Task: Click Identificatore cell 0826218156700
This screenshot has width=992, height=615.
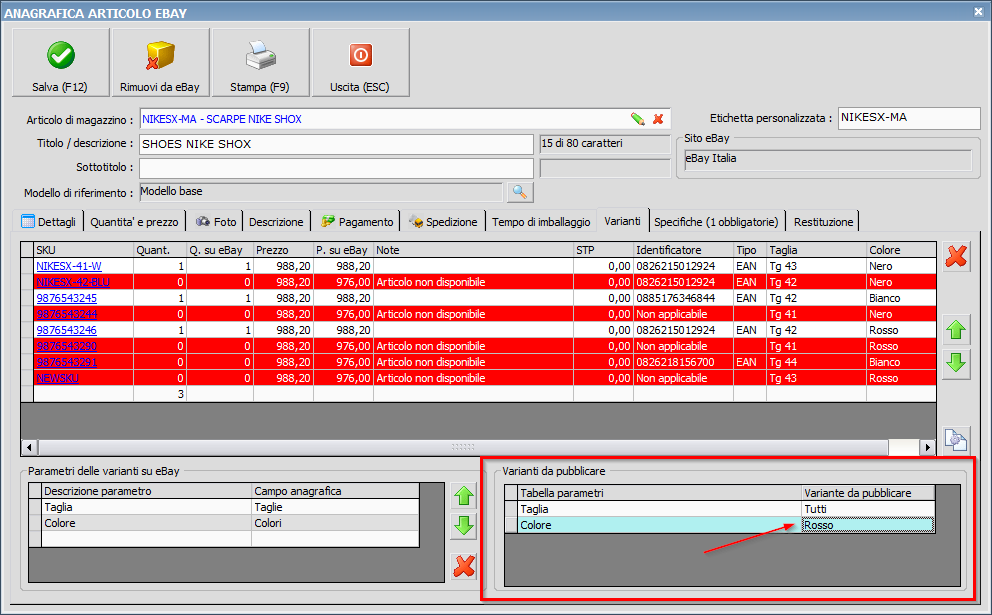Action: pos(683,362)
